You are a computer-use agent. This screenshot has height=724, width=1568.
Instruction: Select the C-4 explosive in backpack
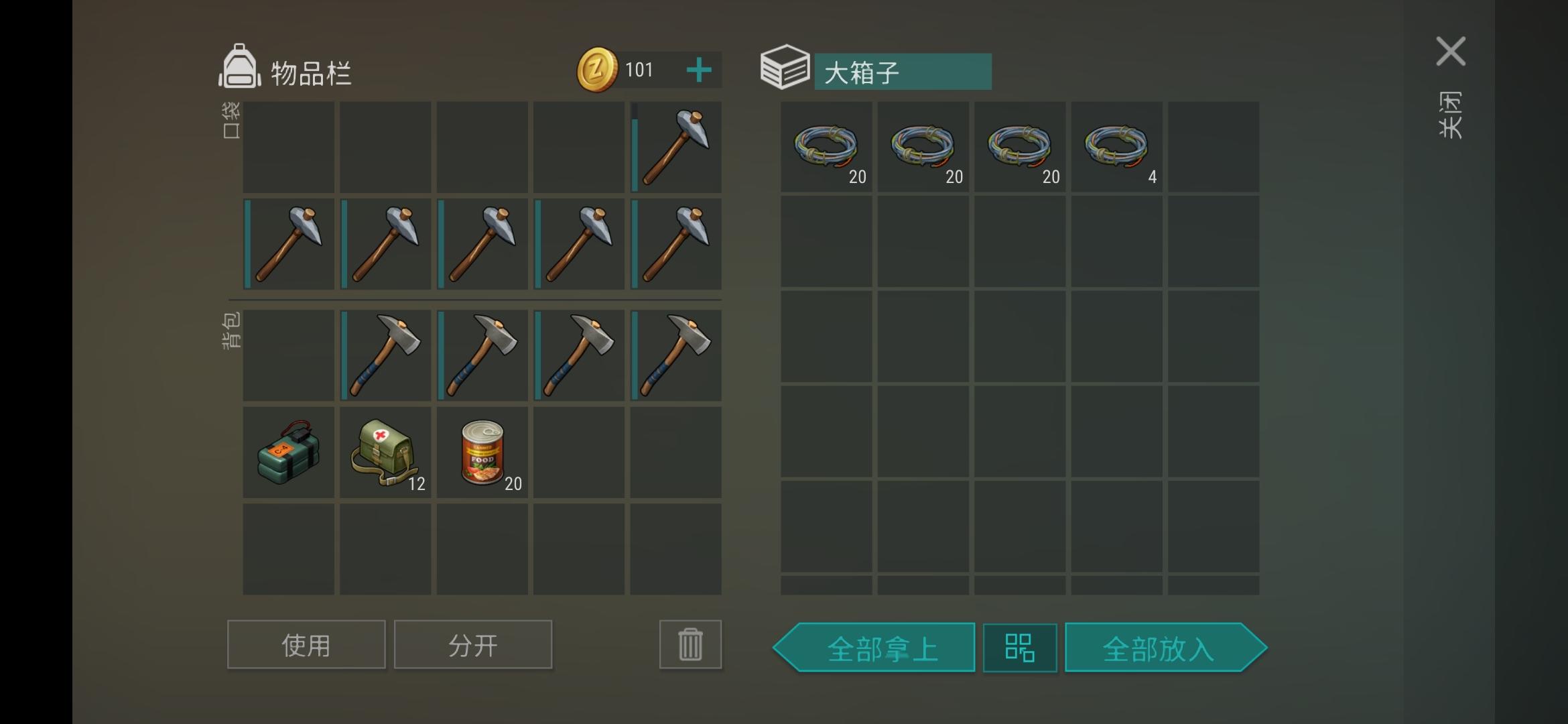pos(288,452)
